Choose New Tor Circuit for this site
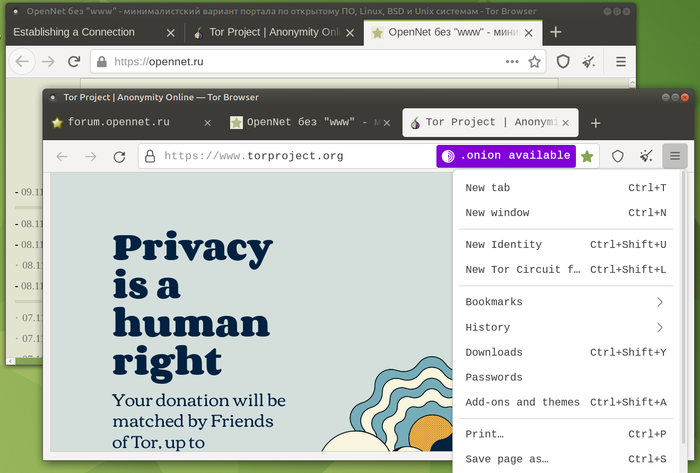 [x=566, y=270]
